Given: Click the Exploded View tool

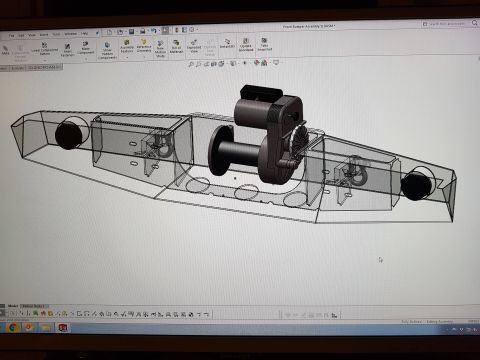Looking at the screenshot, I should [x=194, y=46].
